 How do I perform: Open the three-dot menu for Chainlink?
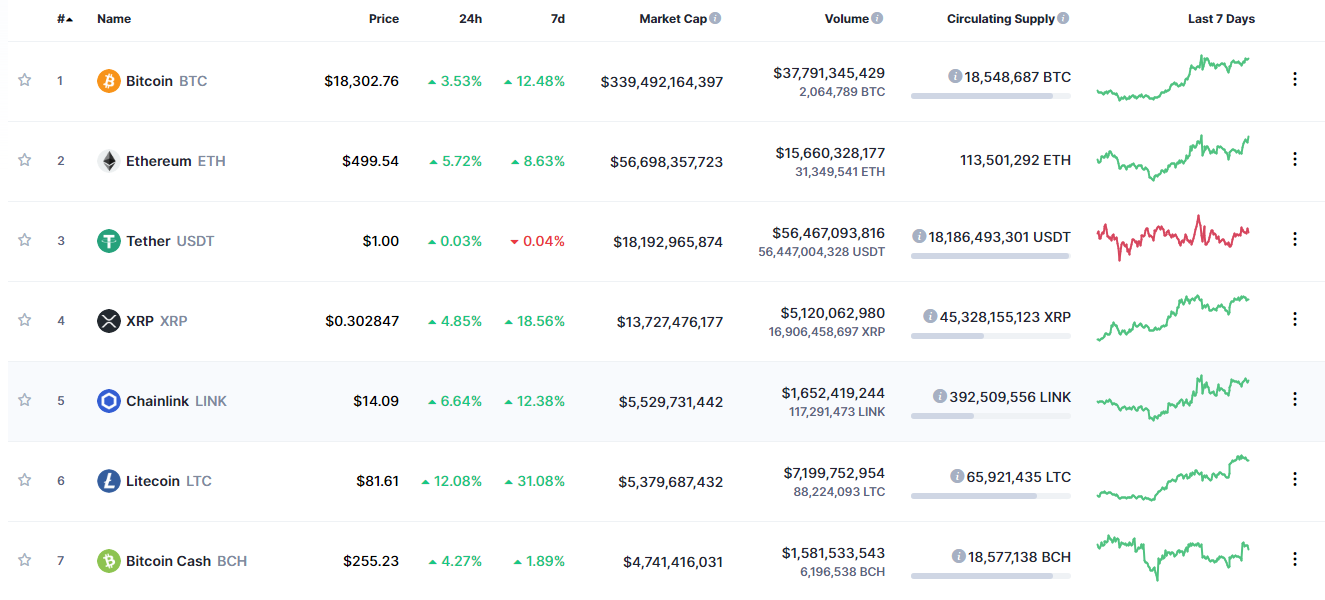tap(1295, 399)
